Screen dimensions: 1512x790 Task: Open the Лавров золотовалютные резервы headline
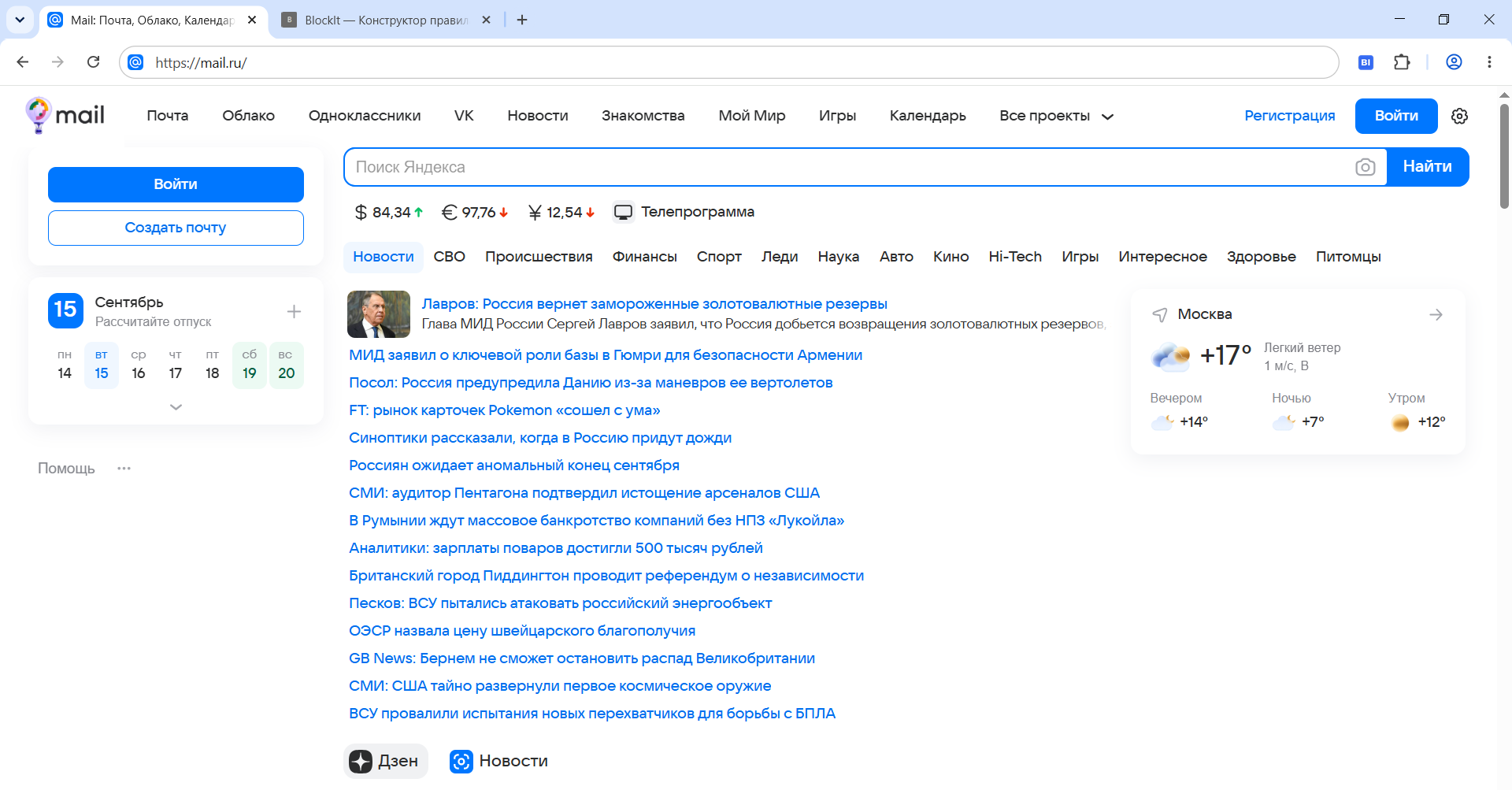point(654,304)
